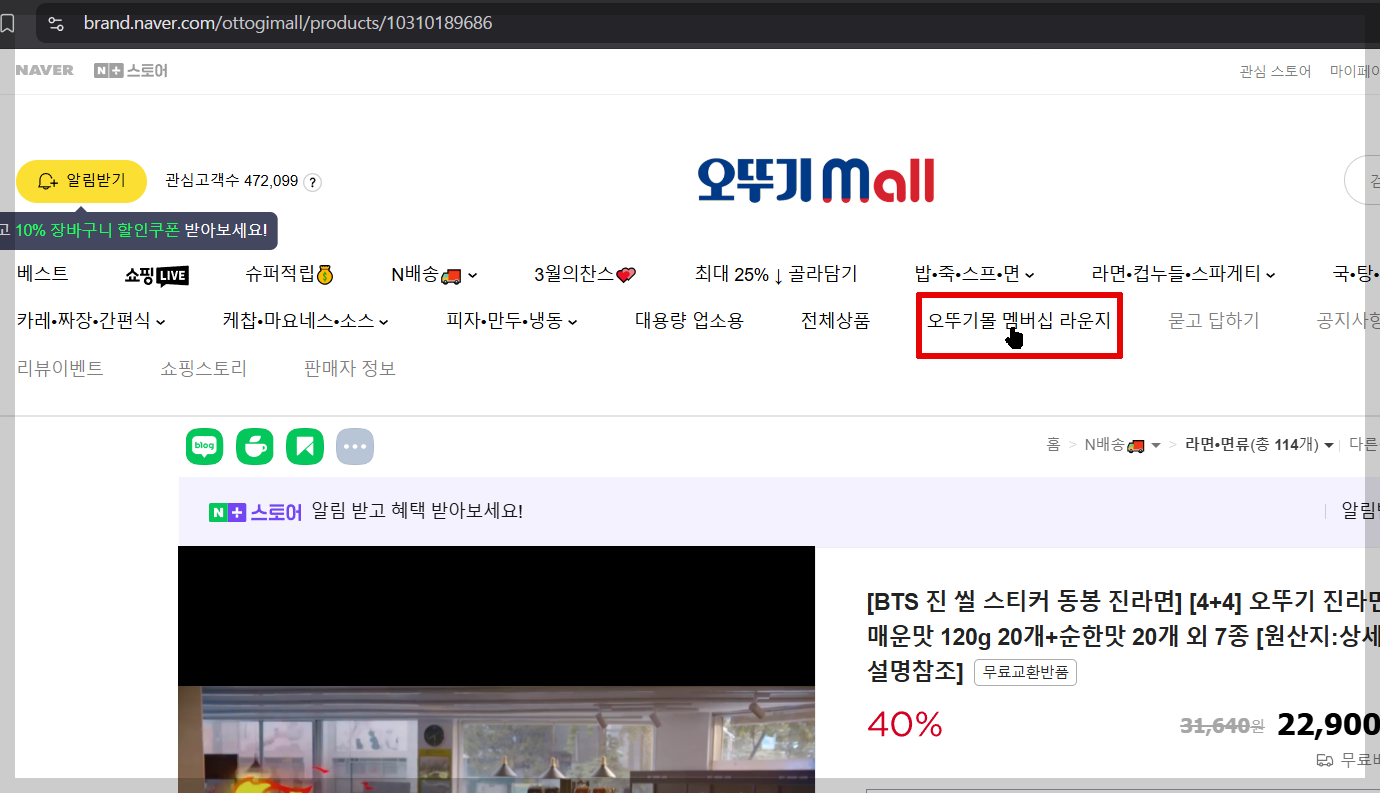The image size is (1380, 793).
Task: Click the 홈 breadcrumb link
Action: pyautogui.click(x=1053, y=445)
